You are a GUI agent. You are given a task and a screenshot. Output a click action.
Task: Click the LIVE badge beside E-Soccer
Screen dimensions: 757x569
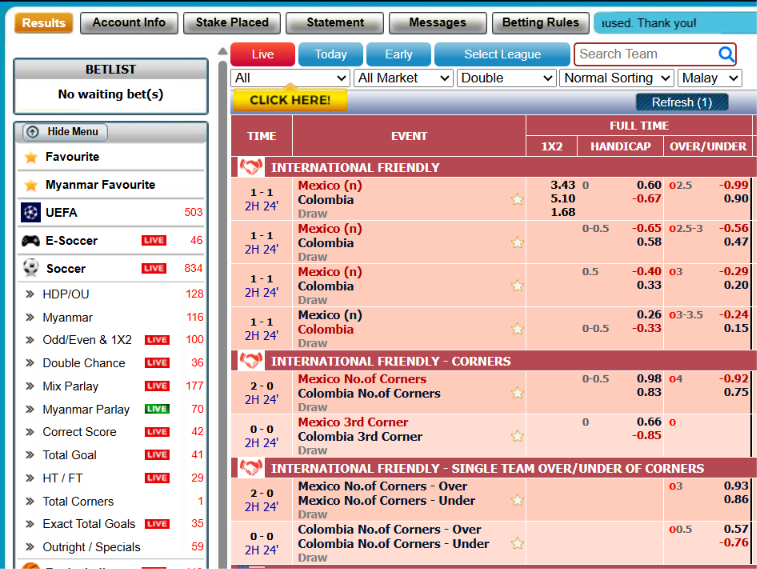[x=154, y=240]
